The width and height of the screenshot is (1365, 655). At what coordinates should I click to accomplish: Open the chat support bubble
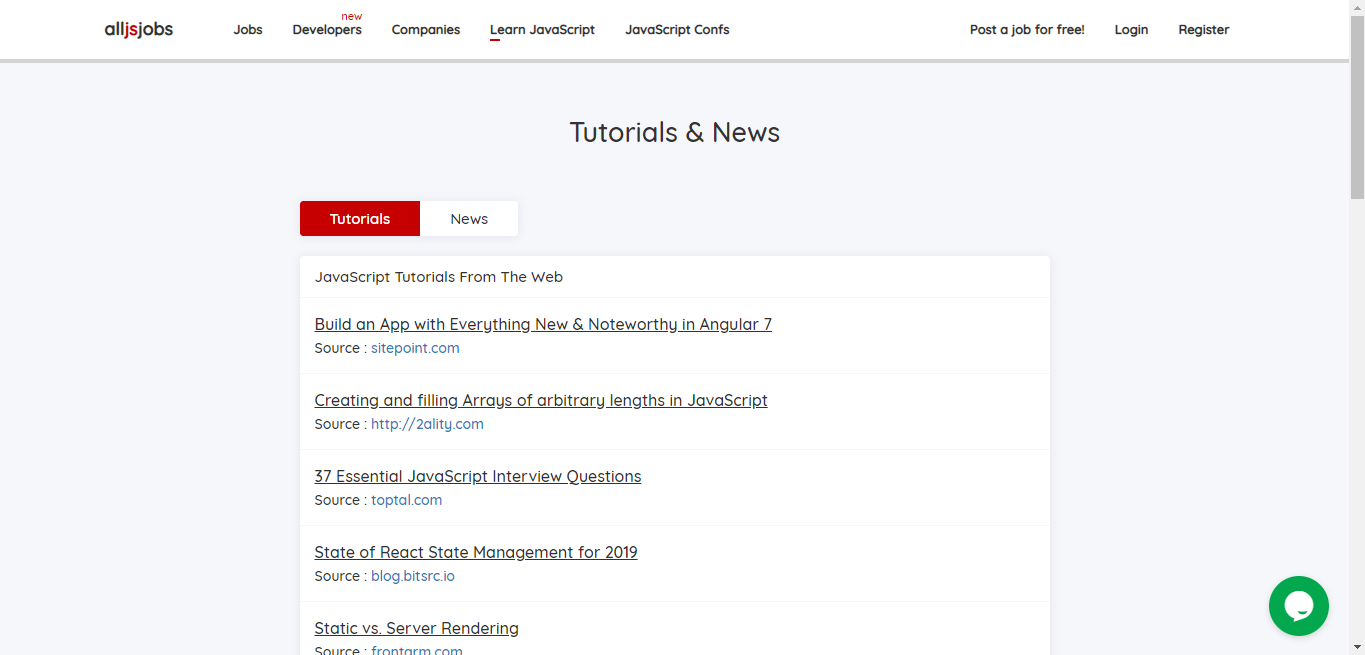[x=1298, y=606]
